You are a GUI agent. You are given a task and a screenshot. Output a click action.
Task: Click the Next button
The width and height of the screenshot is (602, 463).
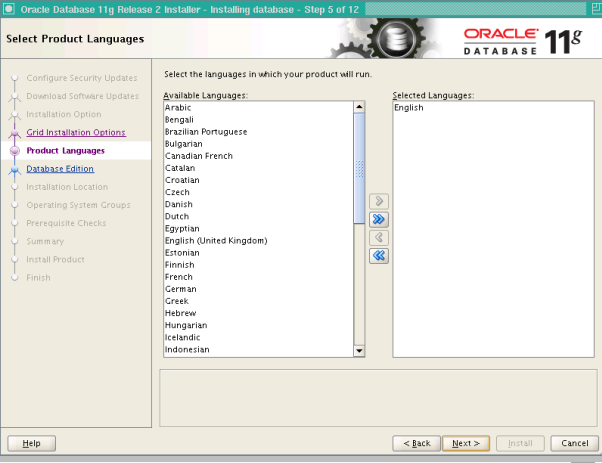[x=466, y=443]
